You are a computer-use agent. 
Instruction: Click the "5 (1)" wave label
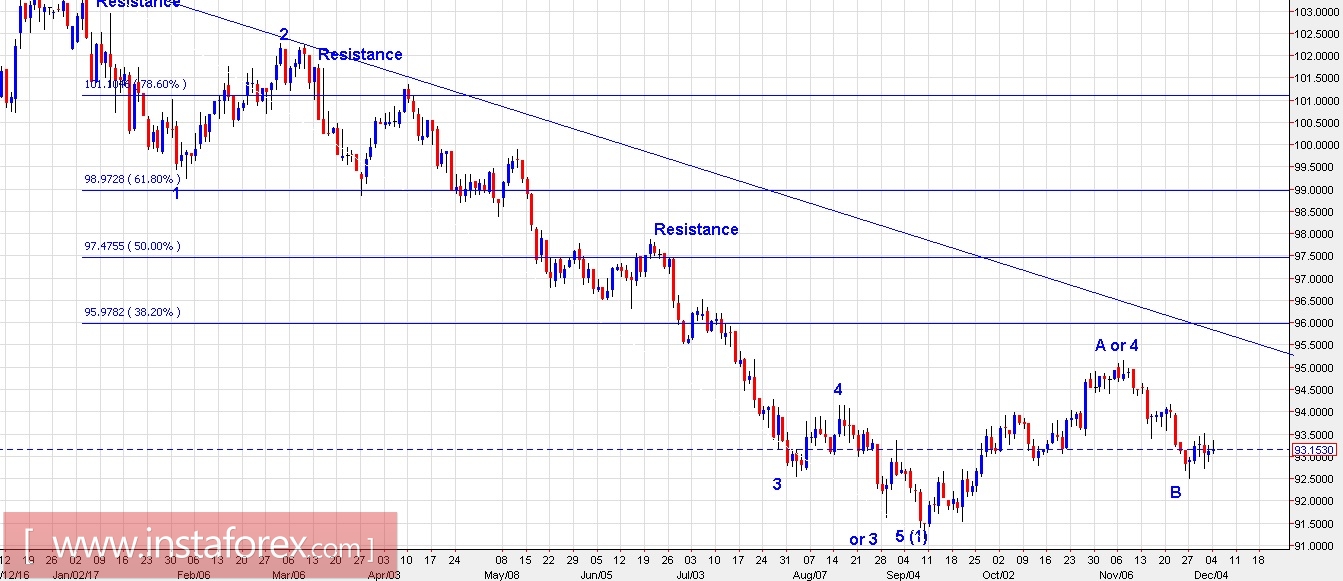(x=911, y=536)
